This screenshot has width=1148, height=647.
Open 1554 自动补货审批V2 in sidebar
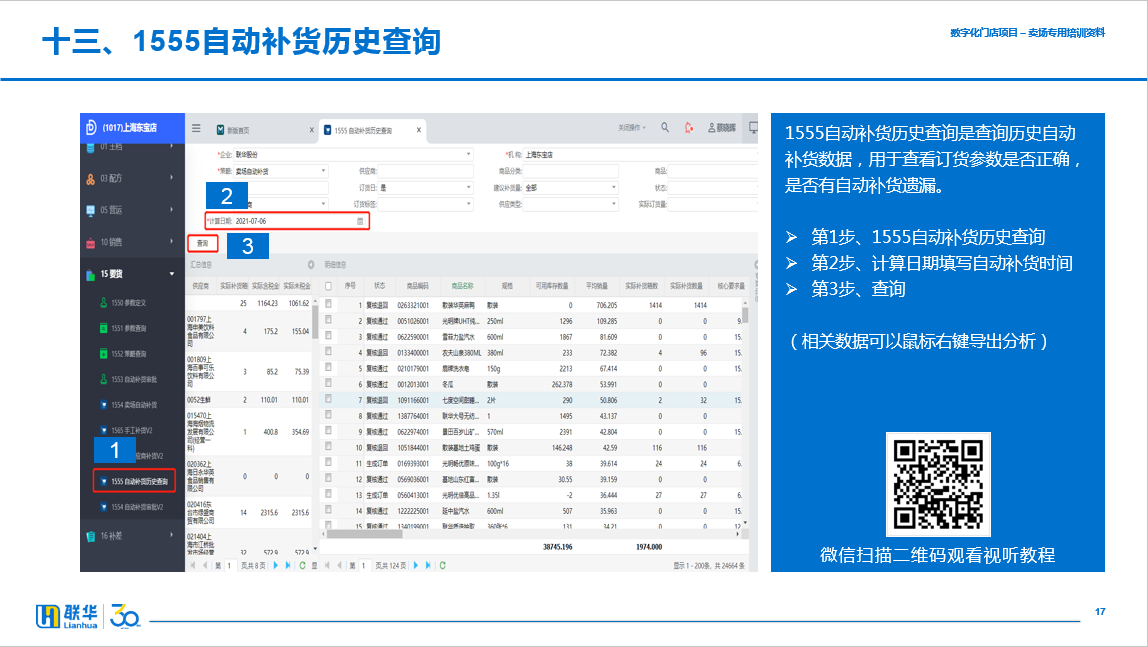click(x=132, y=506)
